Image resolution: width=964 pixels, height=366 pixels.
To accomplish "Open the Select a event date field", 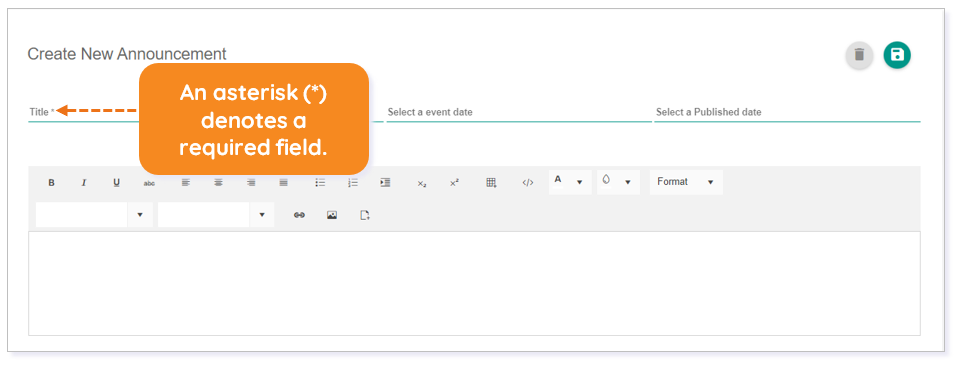I will tap(519, 113).
